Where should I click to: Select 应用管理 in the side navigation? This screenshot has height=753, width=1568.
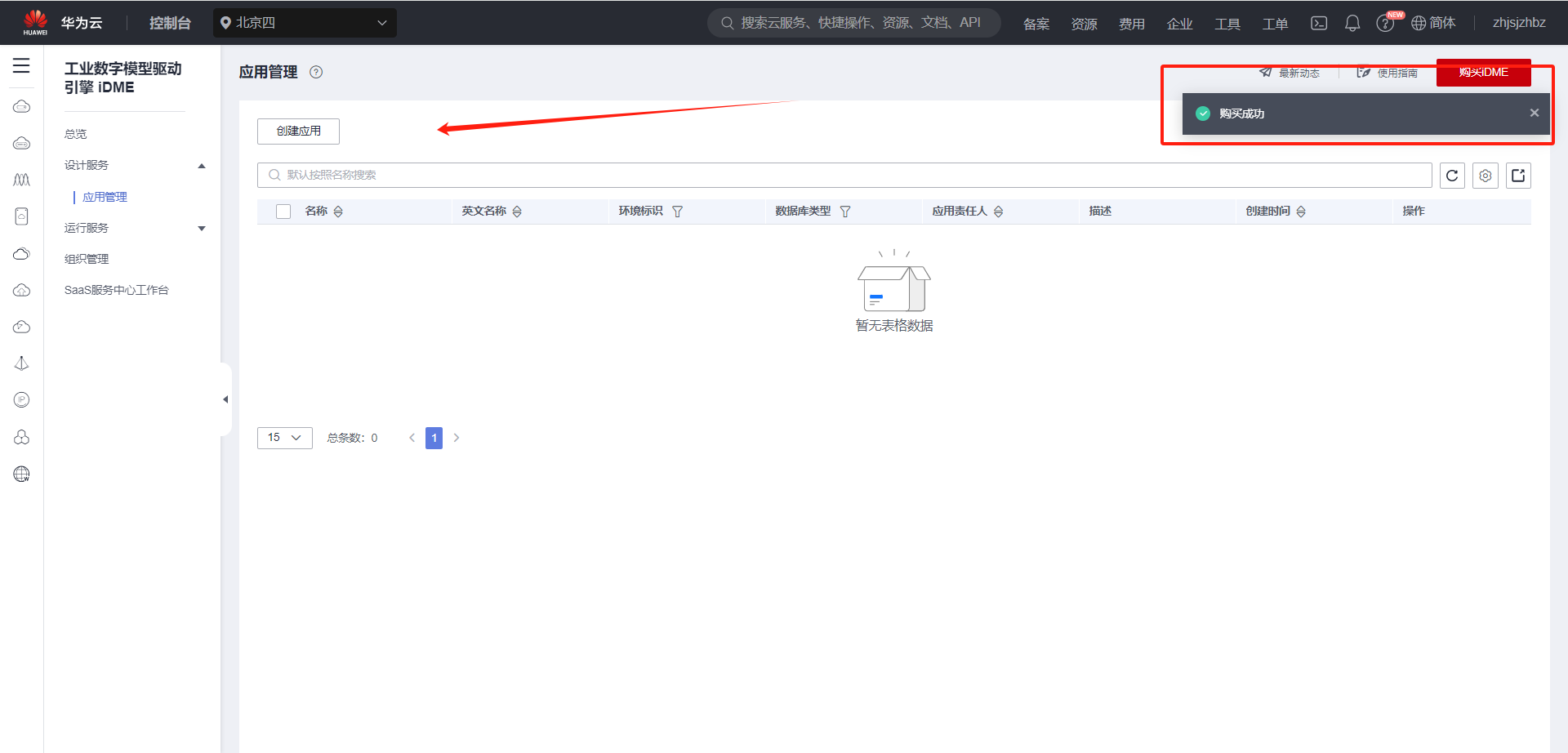105,197
